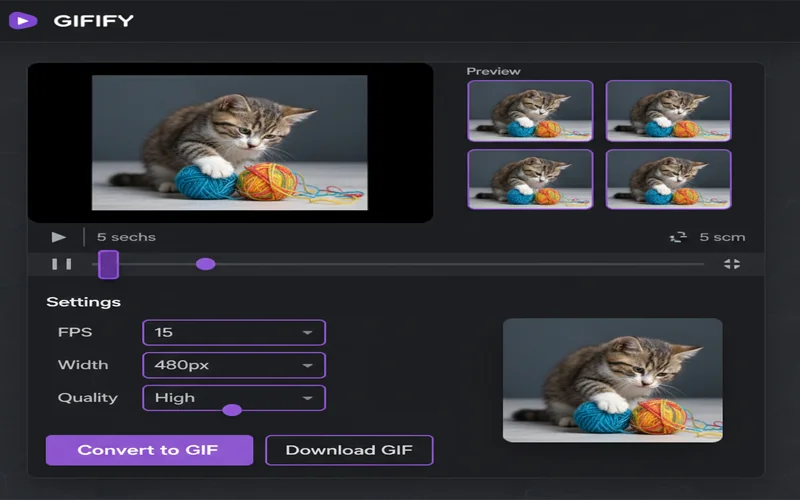Click the GIFIFY title text in the header
The width and height of the screenshot is (800, 500).
coord(93,21)
